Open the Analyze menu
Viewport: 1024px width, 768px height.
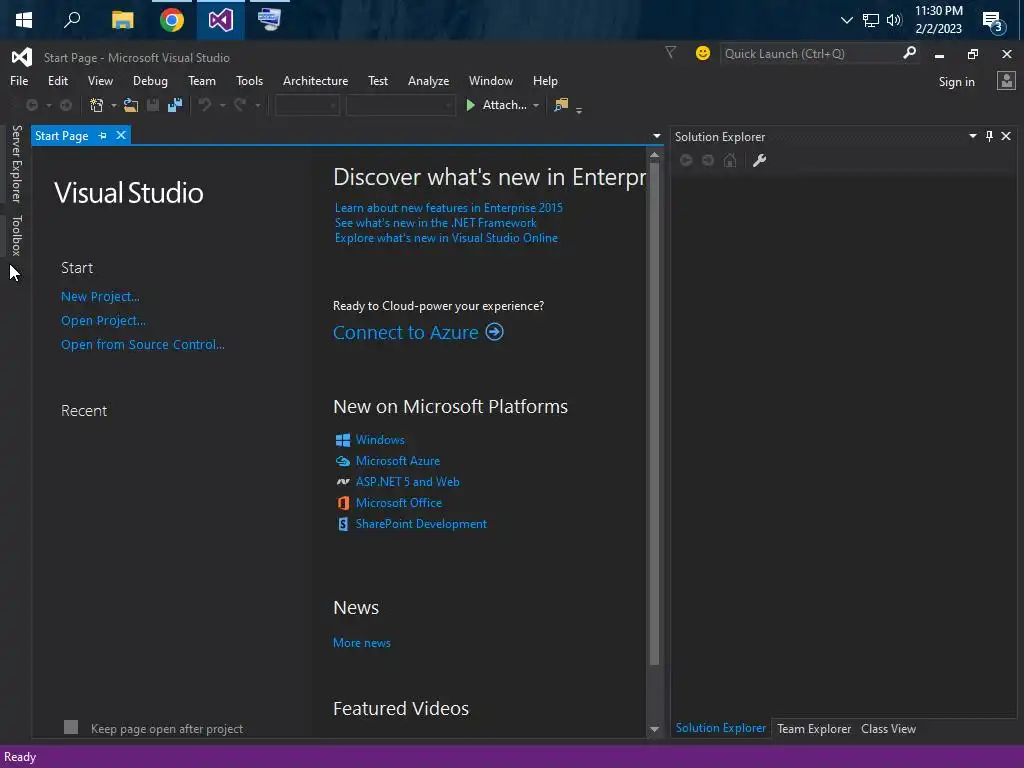pyautogui.click(x=428, y=81)
